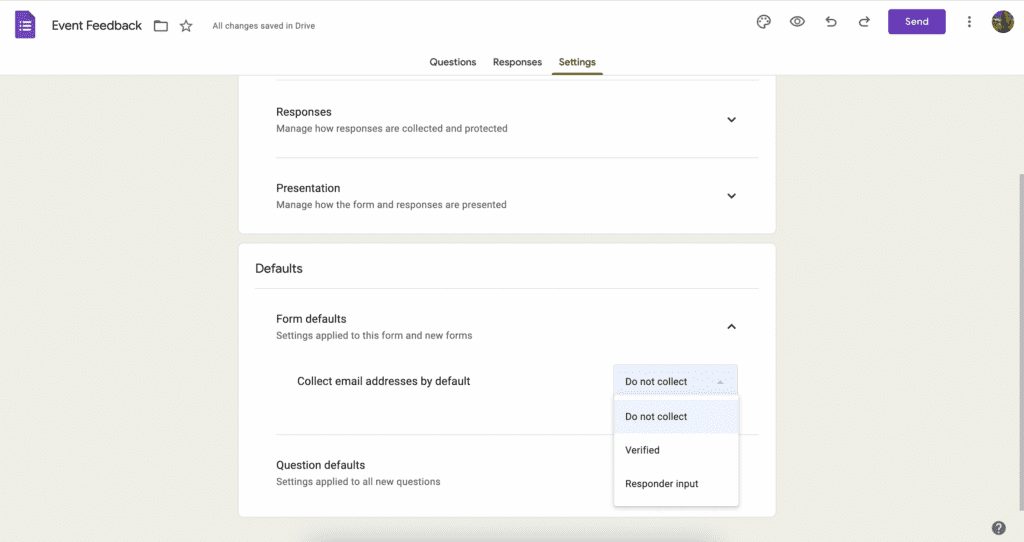Collapse the Form defaults section

[x=731, y=327]
